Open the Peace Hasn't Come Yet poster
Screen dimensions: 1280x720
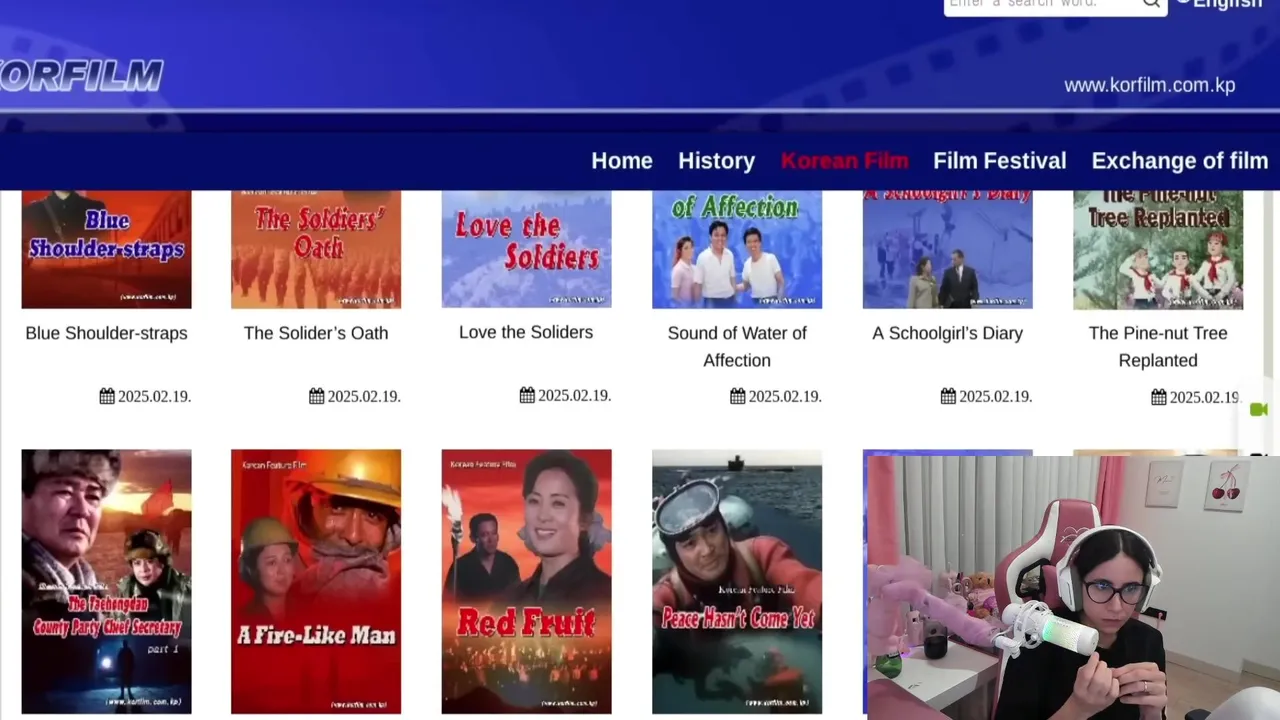pyautogui.click(x=737, y=582)
